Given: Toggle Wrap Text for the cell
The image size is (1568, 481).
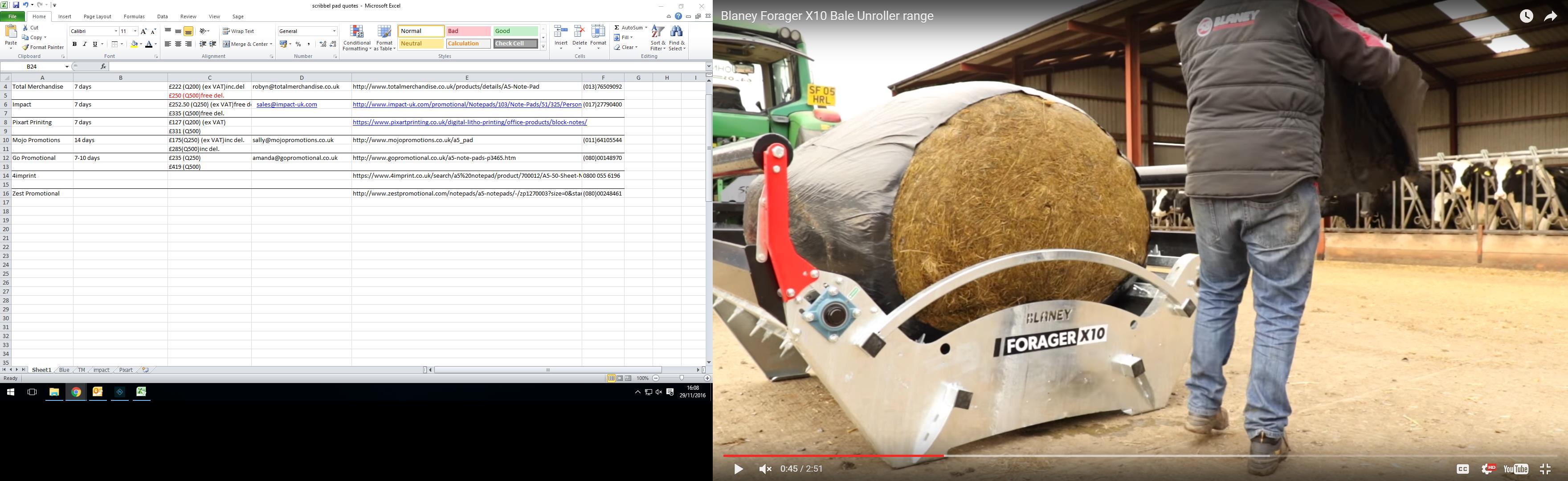Looking at the screenshot, I should [x=239, y=31].
